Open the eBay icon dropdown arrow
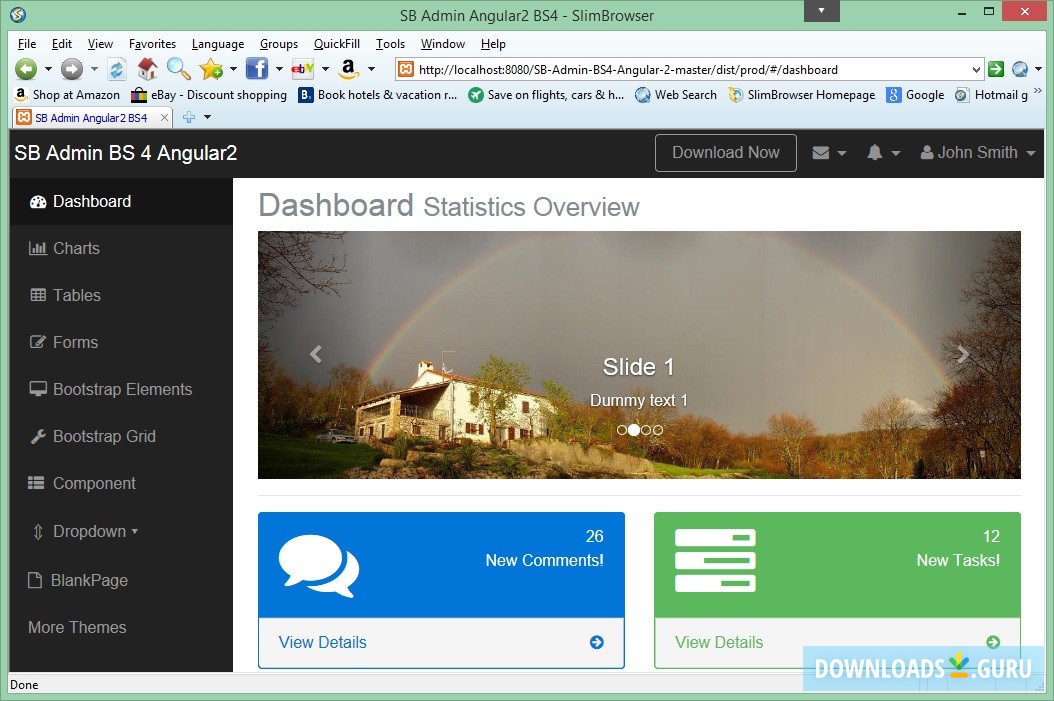This screenshot has width=1054, height=701. 325,69
